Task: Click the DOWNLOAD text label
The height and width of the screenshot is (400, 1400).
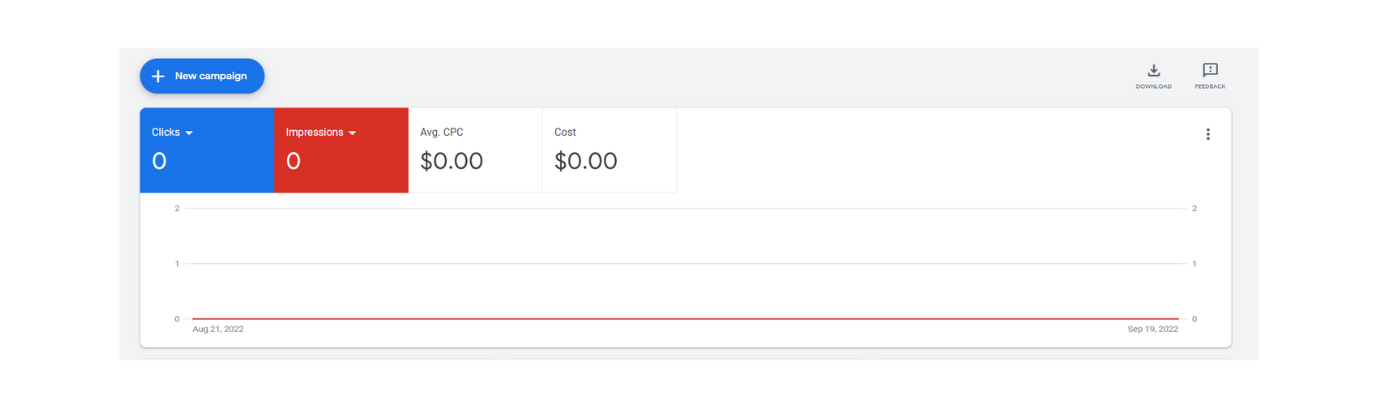Action: pyautogui.click(x=1153, y=87)
